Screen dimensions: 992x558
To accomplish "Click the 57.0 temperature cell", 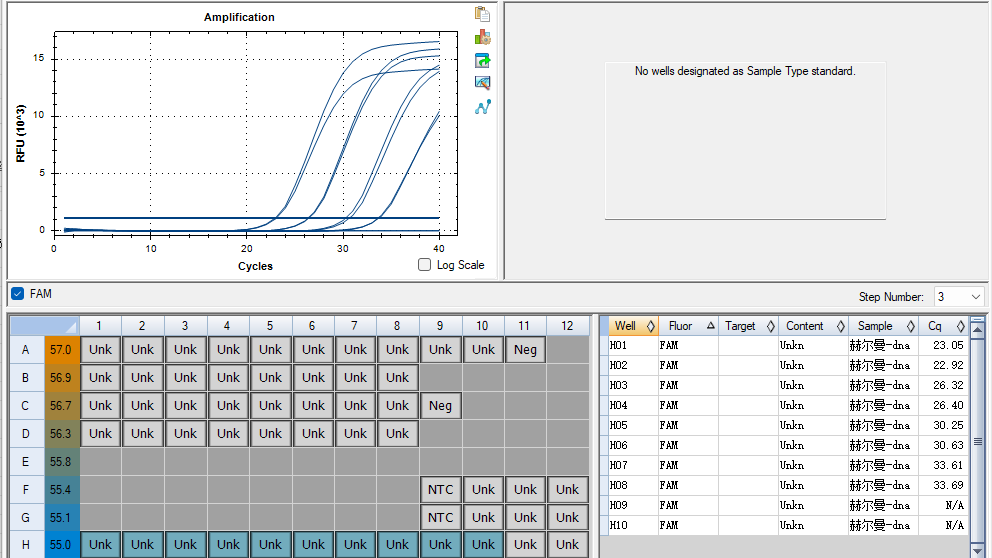I will coord(61,350).
